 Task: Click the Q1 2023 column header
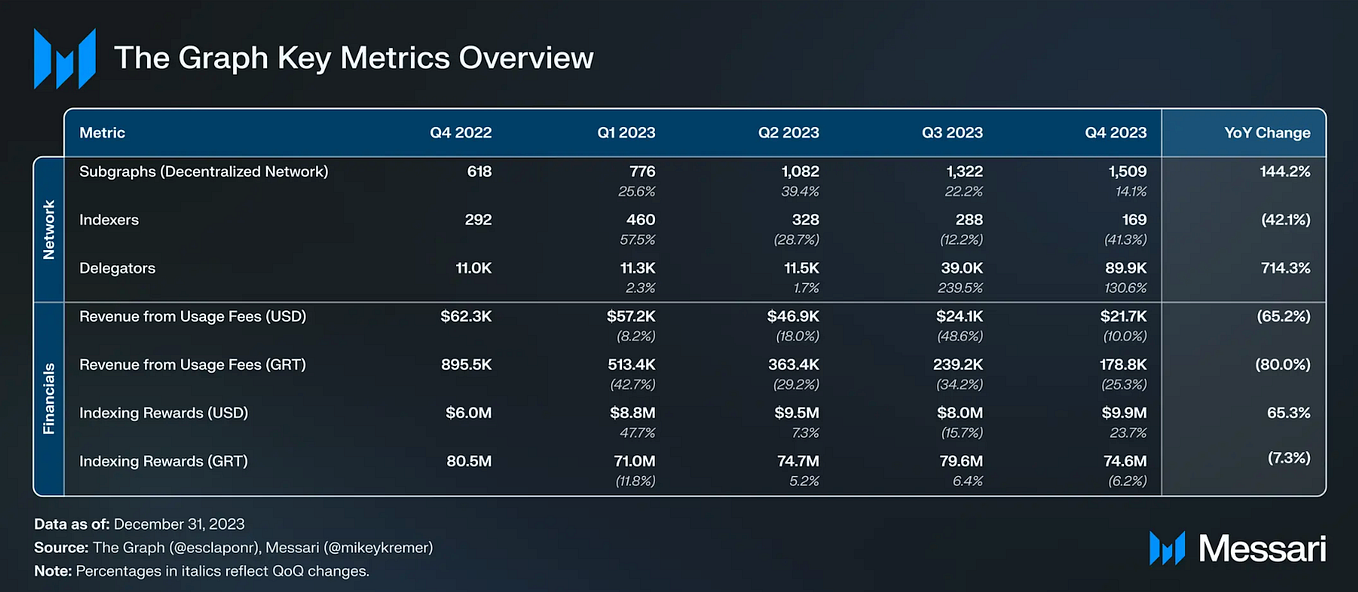click(624, 132)
